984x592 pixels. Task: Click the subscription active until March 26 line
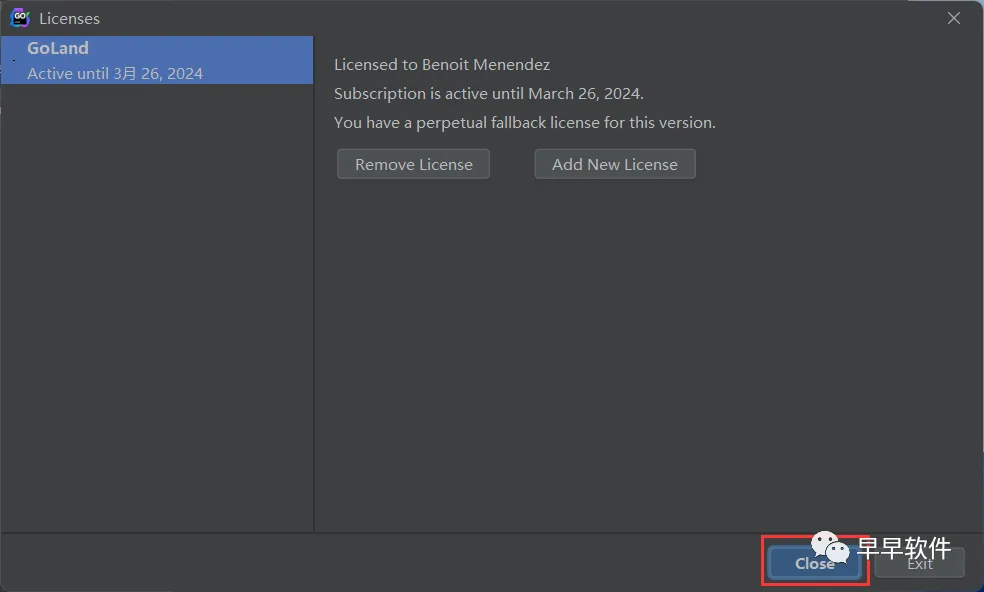coord(488,93)
